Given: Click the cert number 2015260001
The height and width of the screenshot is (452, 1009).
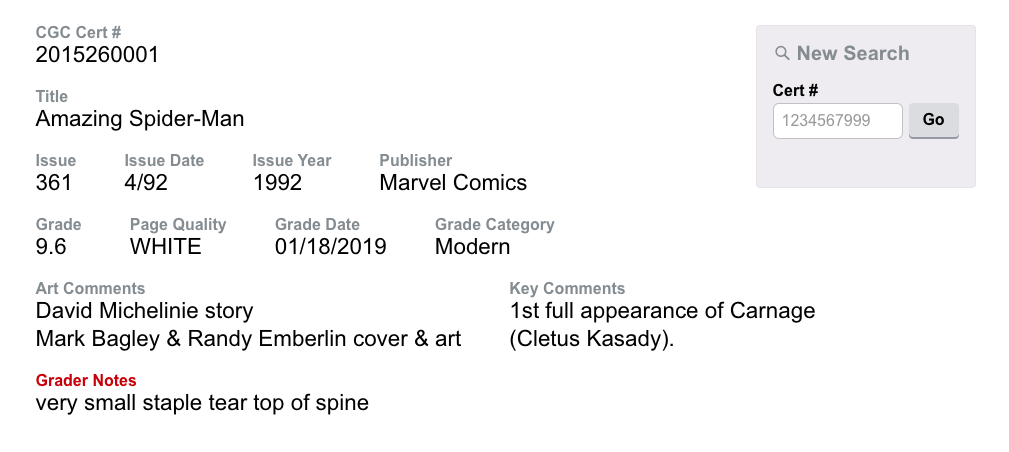Looking at the screenshot, I should pos(97,55).
